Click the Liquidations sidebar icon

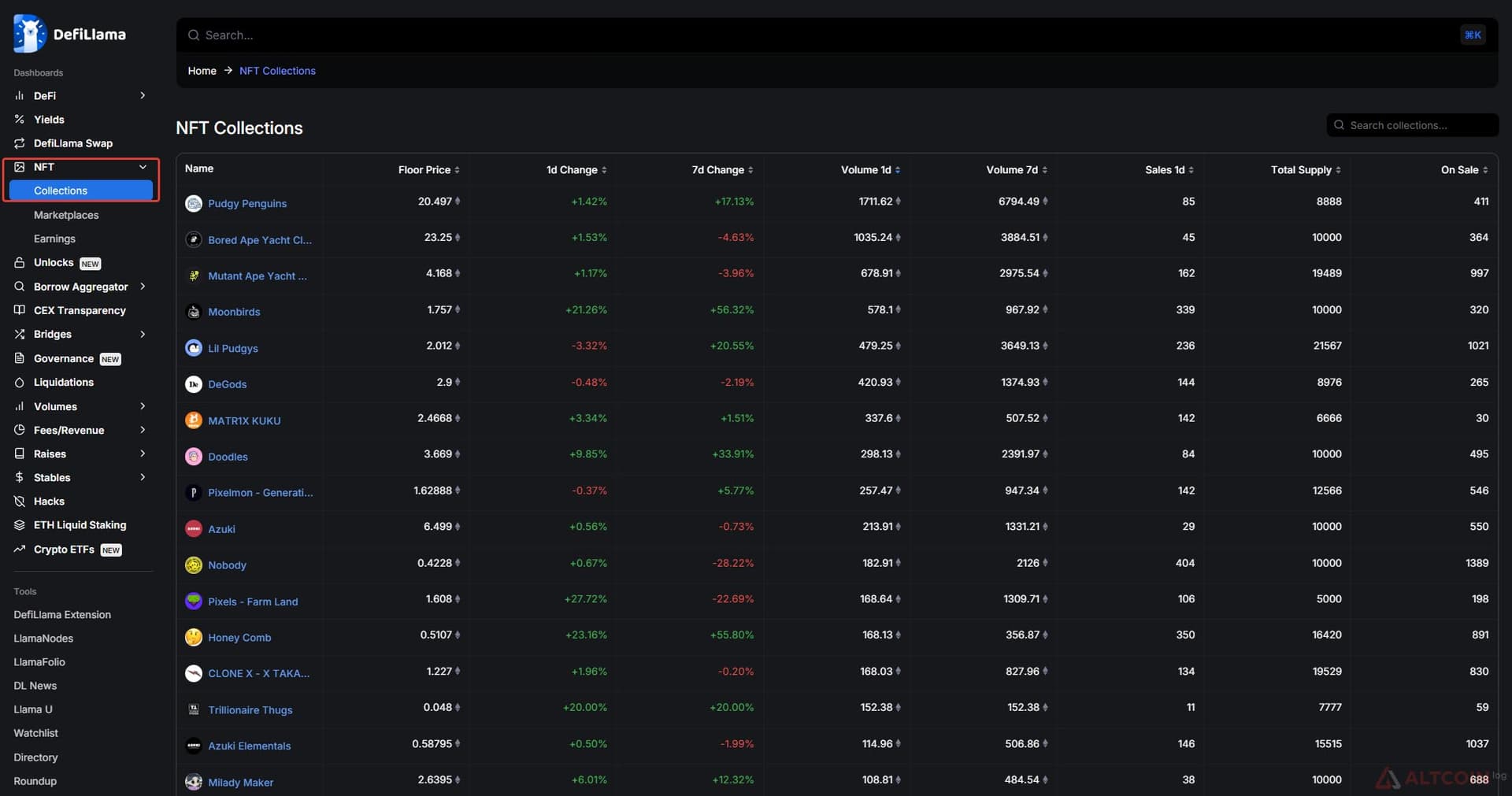tap(20, 383)
